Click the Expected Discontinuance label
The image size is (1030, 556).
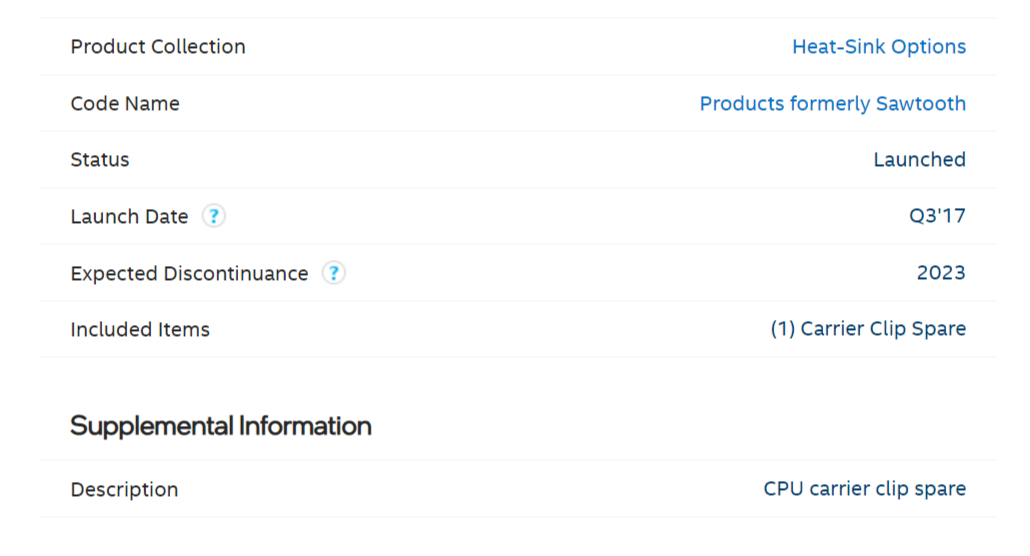189,274
